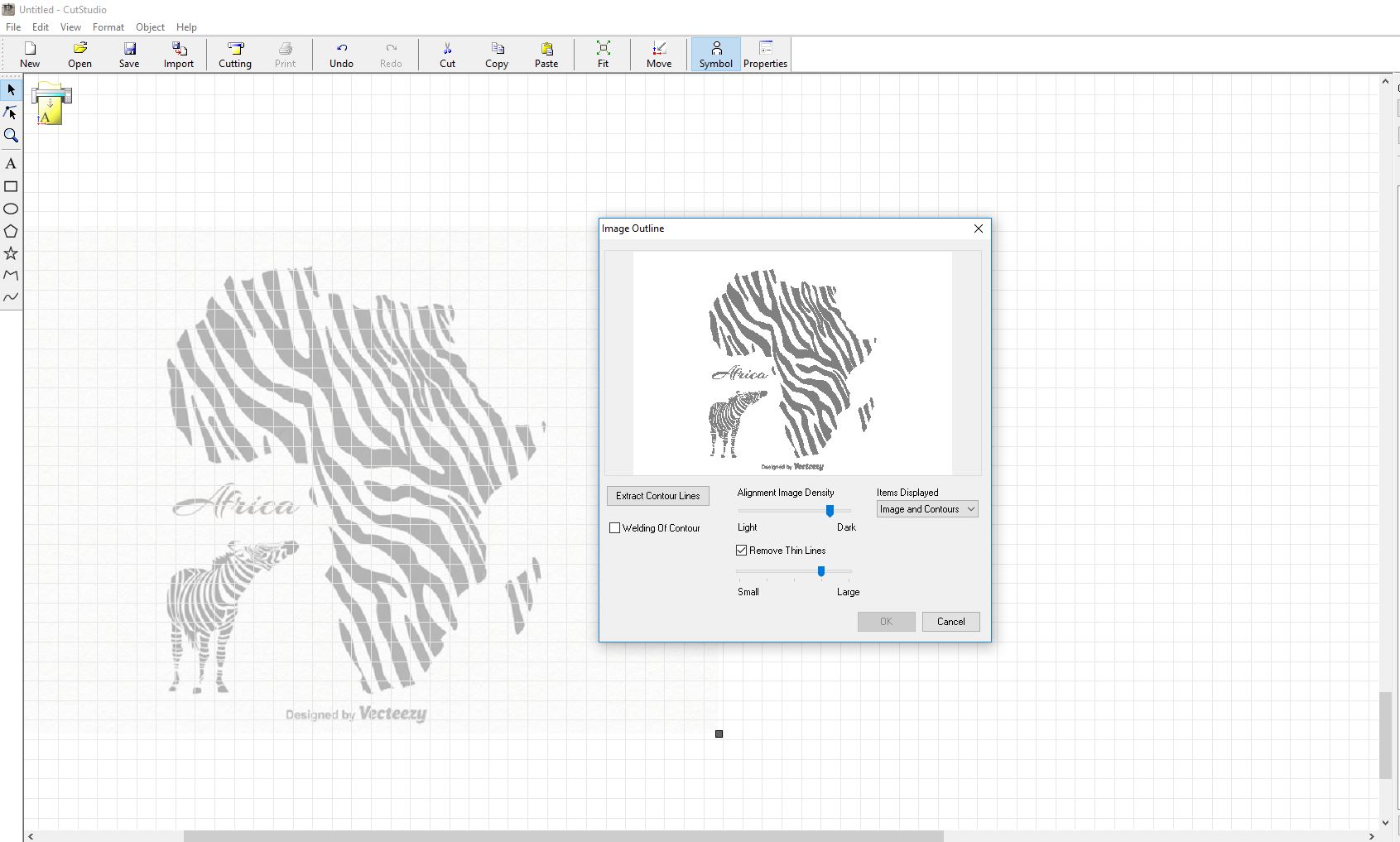Click the Redo toolbar icon
Viewport: 1400px width, 842px height.
coord(391,55)
